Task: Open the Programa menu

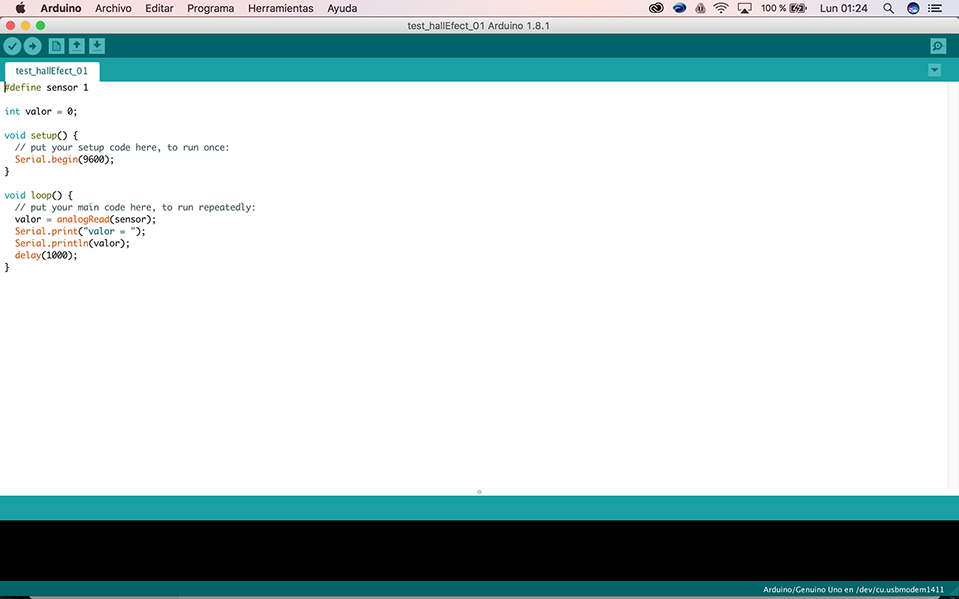Action: (x=210, y=8)
